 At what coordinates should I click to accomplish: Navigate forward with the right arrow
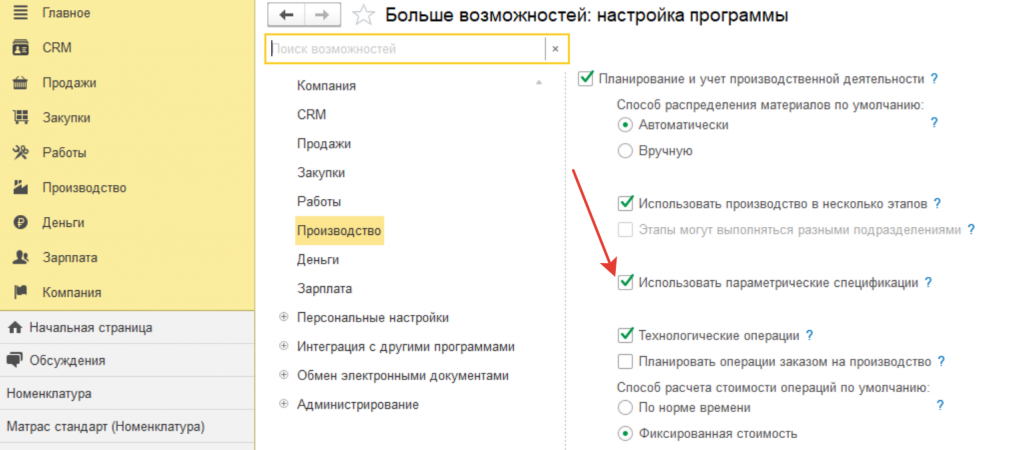tap(321, 14)
